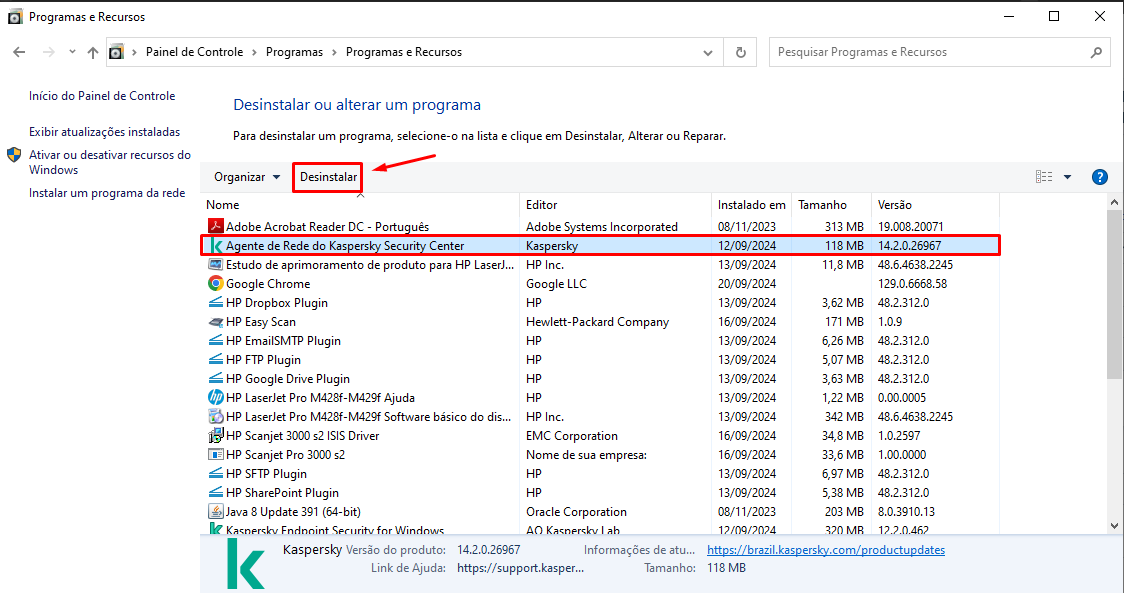Click the refresh button in address bar
This screenshot has height=593, width=1124.
(x=740, y=52)
